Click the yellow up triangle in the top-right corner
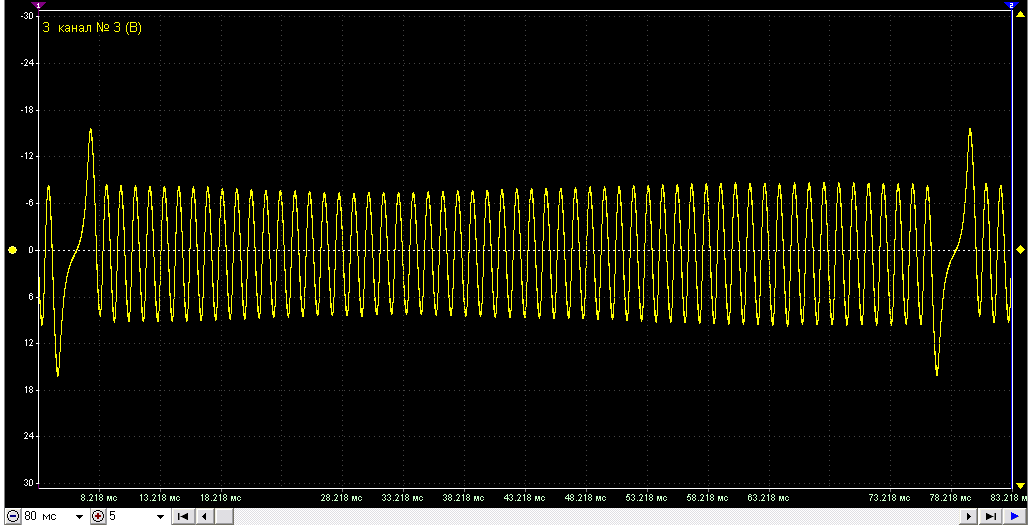Viewport: 1029px width, 525px height. [x=1020, y=14]
